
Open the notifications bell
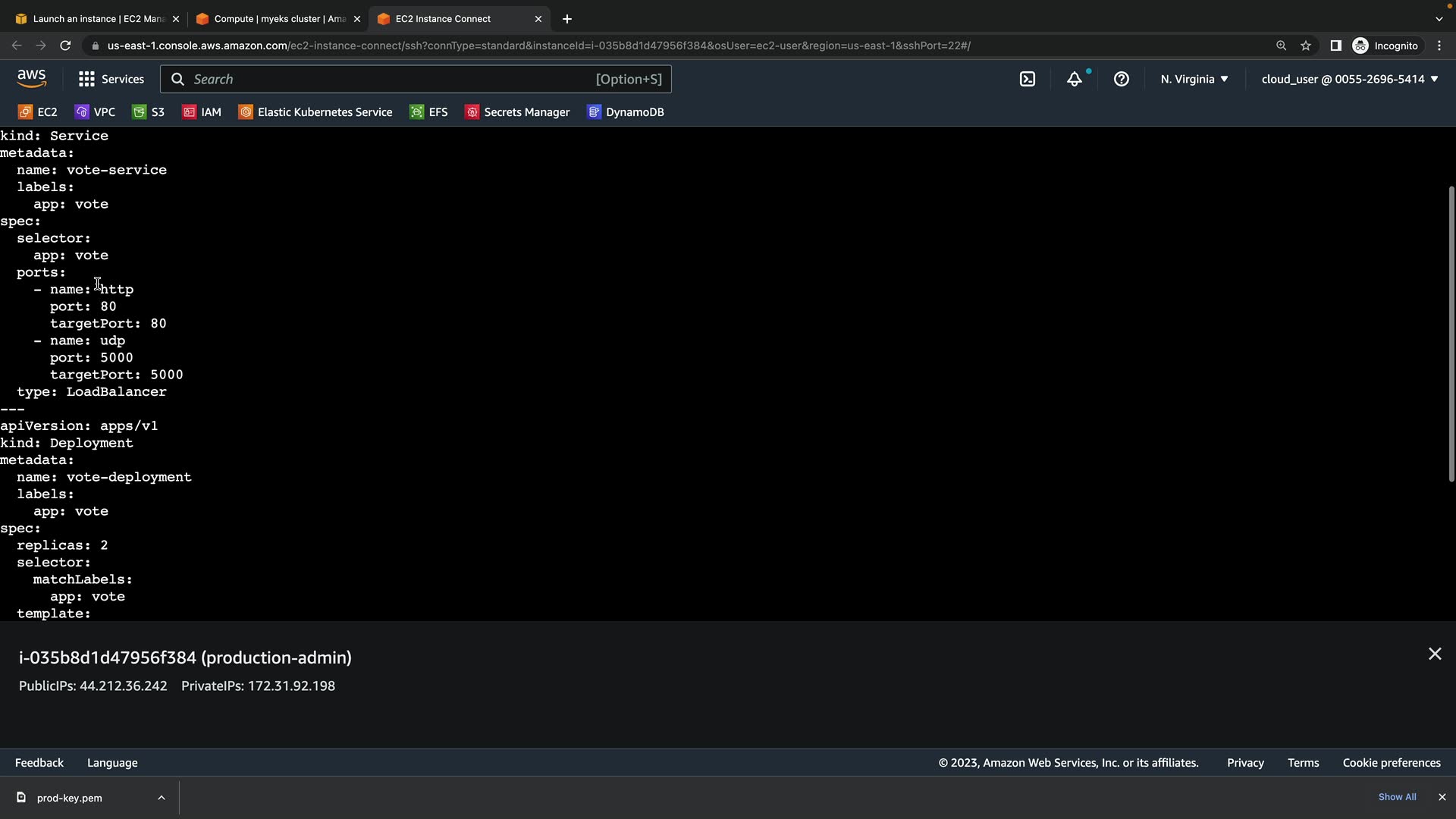(1075, 79)
